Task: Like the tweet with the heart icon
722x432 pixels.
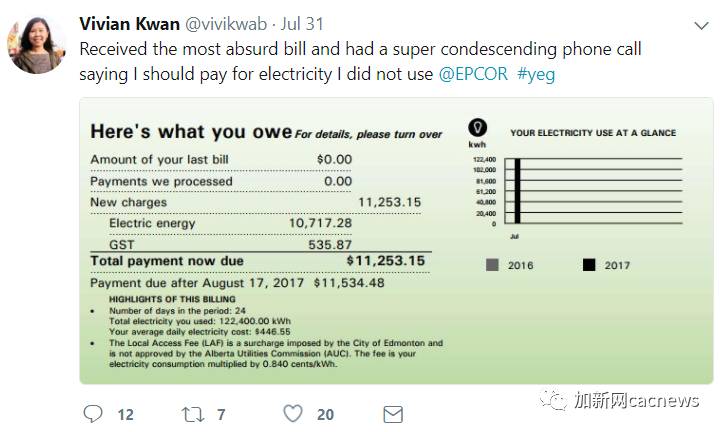Action: tap(293, 413)
